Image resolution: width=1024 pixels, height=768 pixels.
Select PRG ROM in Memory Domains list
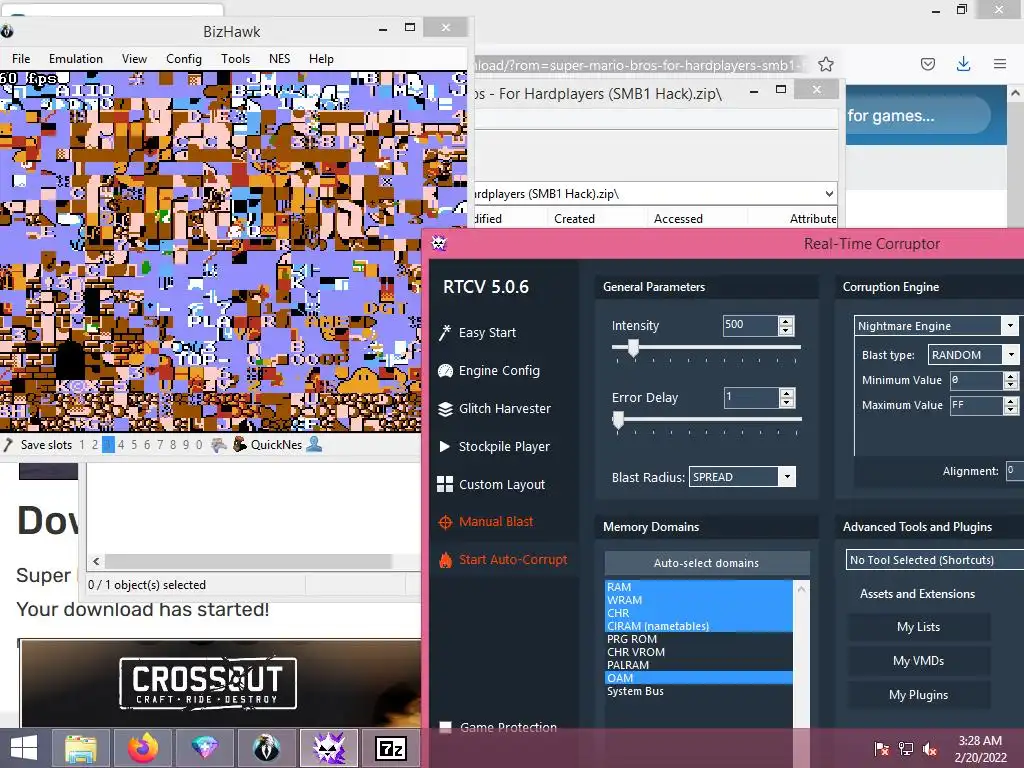click(699, 639)
